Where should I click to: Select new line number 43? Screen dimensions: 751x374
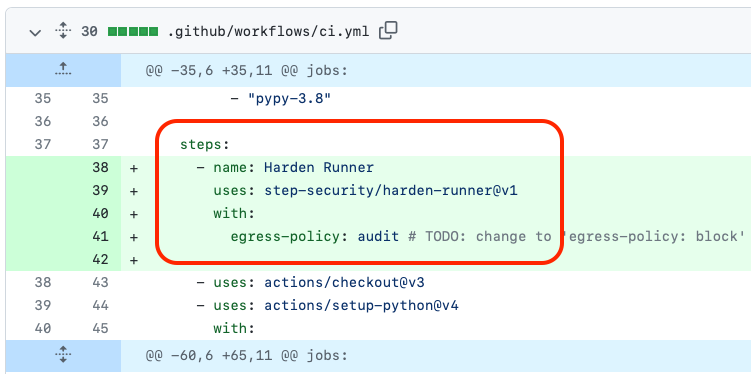[x=100, y=283]
